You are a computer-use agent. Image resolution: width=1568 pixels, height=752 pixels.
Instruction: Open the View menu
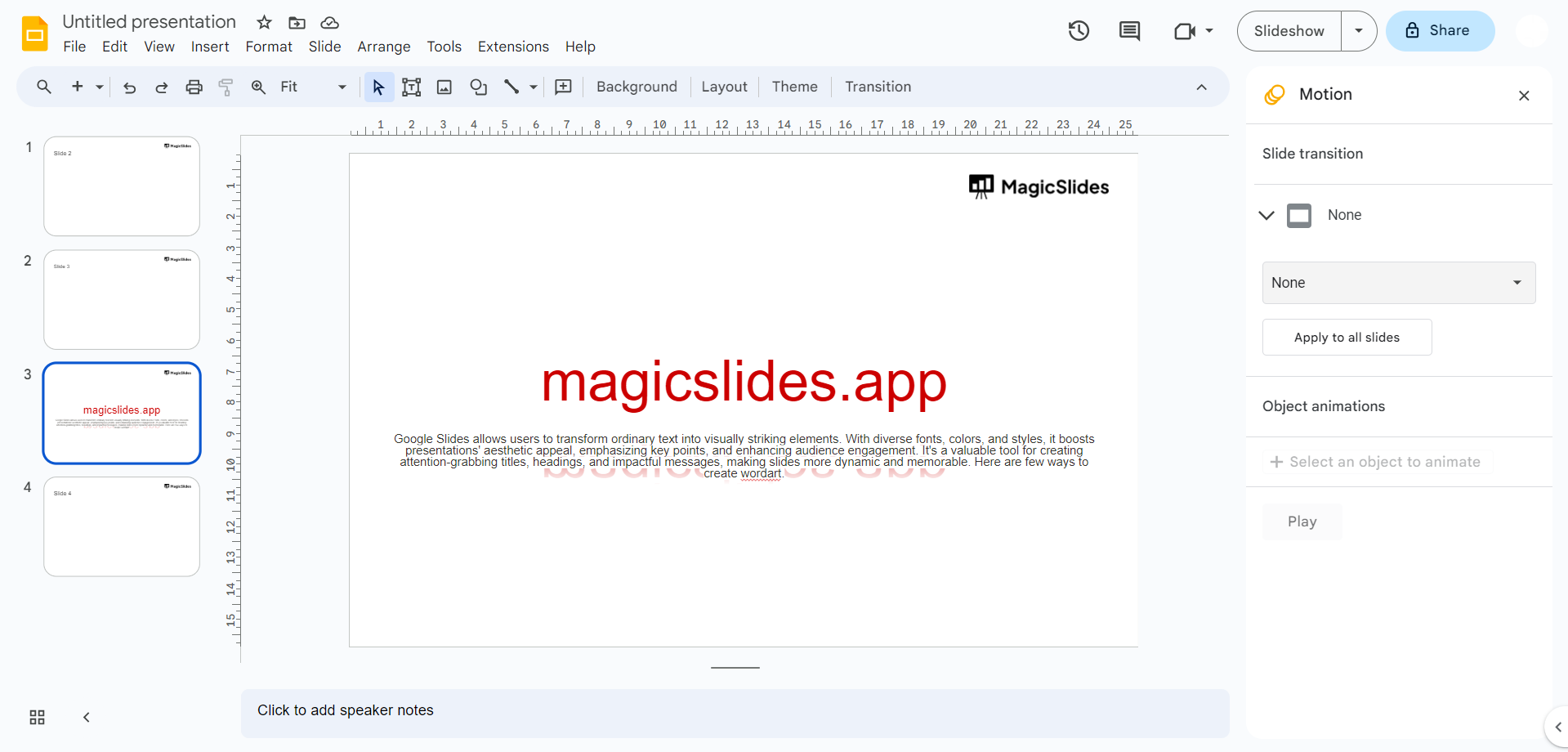(159, 47)
